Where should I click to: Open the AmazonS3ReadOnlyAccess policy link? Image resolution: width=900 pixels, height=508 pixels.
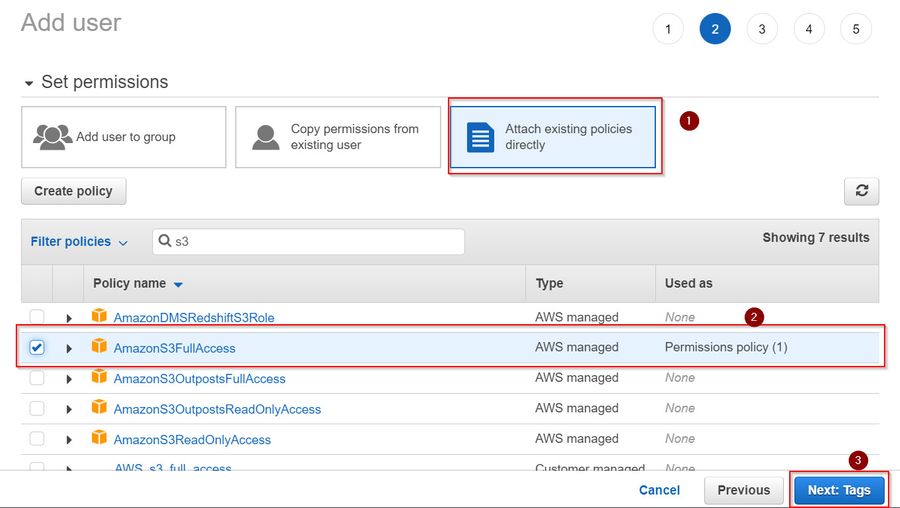pos(192,439)
